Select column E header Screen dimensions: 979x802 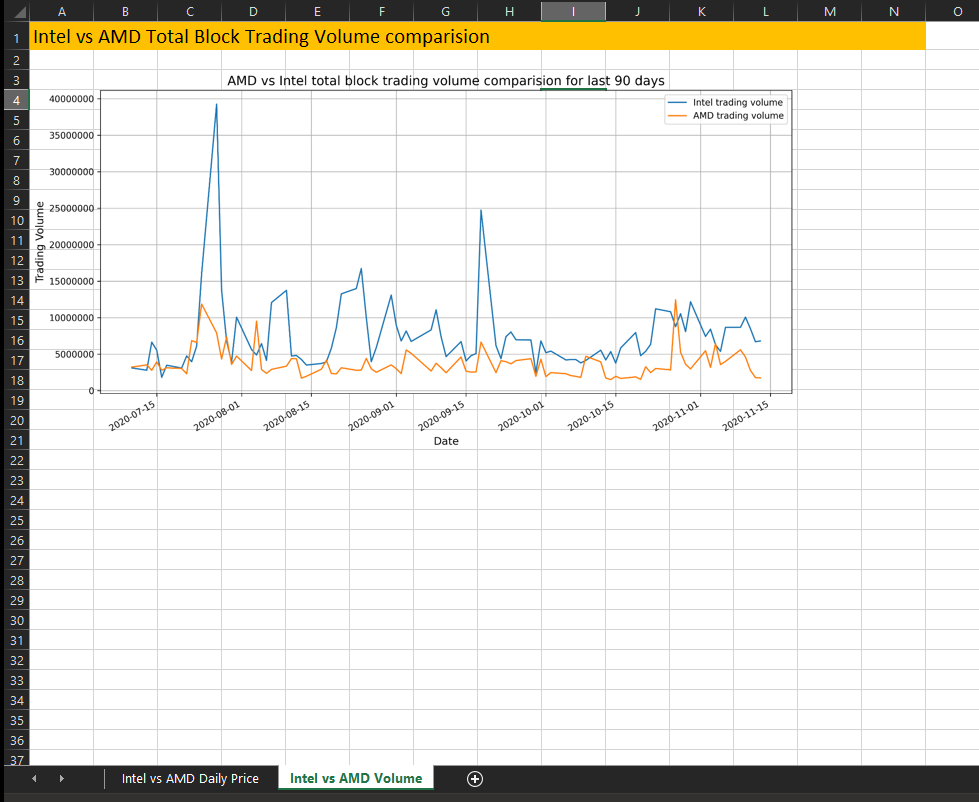(x=317, y=11)
